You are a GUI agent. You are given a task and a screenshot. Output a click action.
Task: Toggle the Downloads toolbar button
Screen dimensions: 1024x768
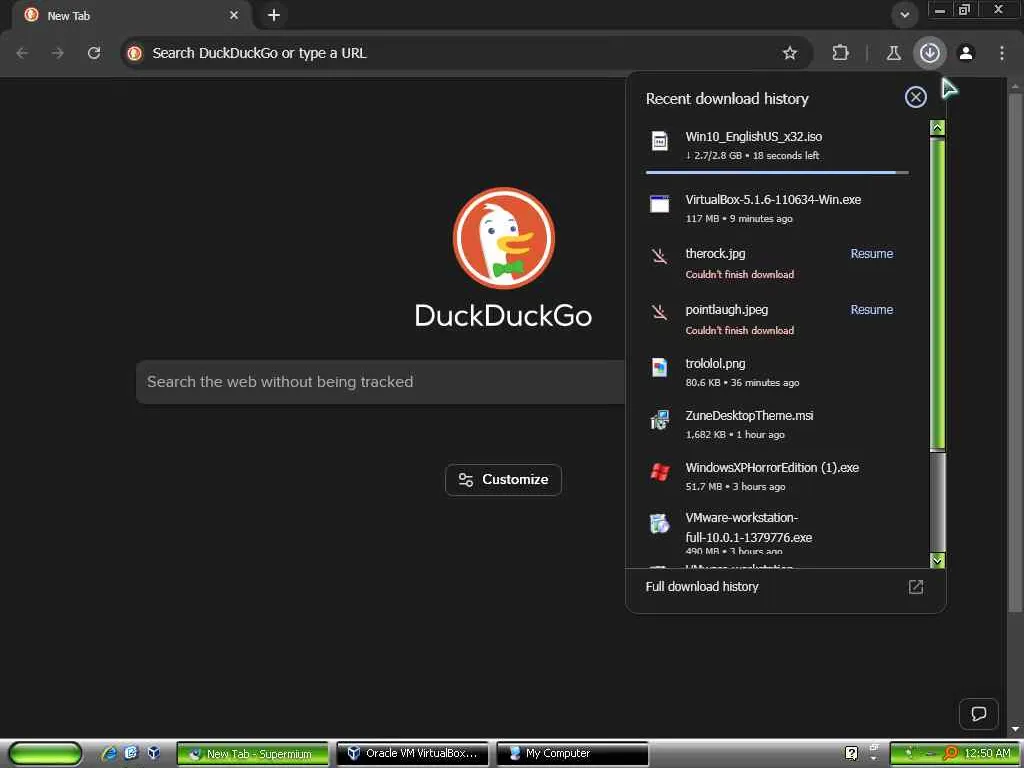click(929, 53)
